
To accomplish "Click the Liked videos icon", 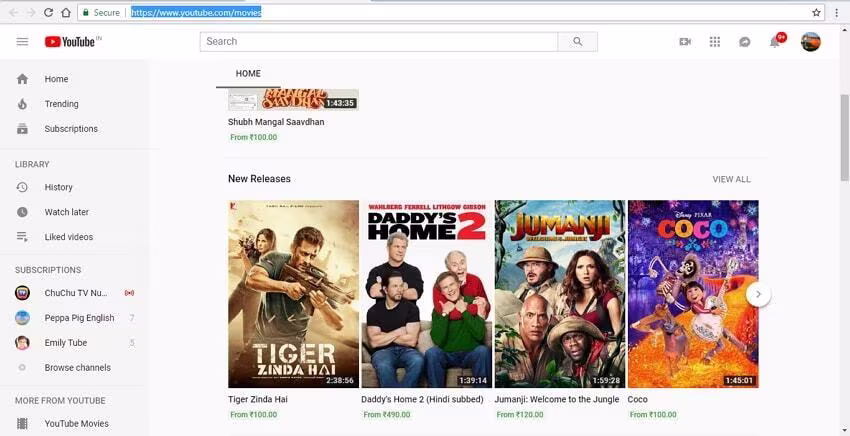I will pyautogui.click(x=22, y=237).
